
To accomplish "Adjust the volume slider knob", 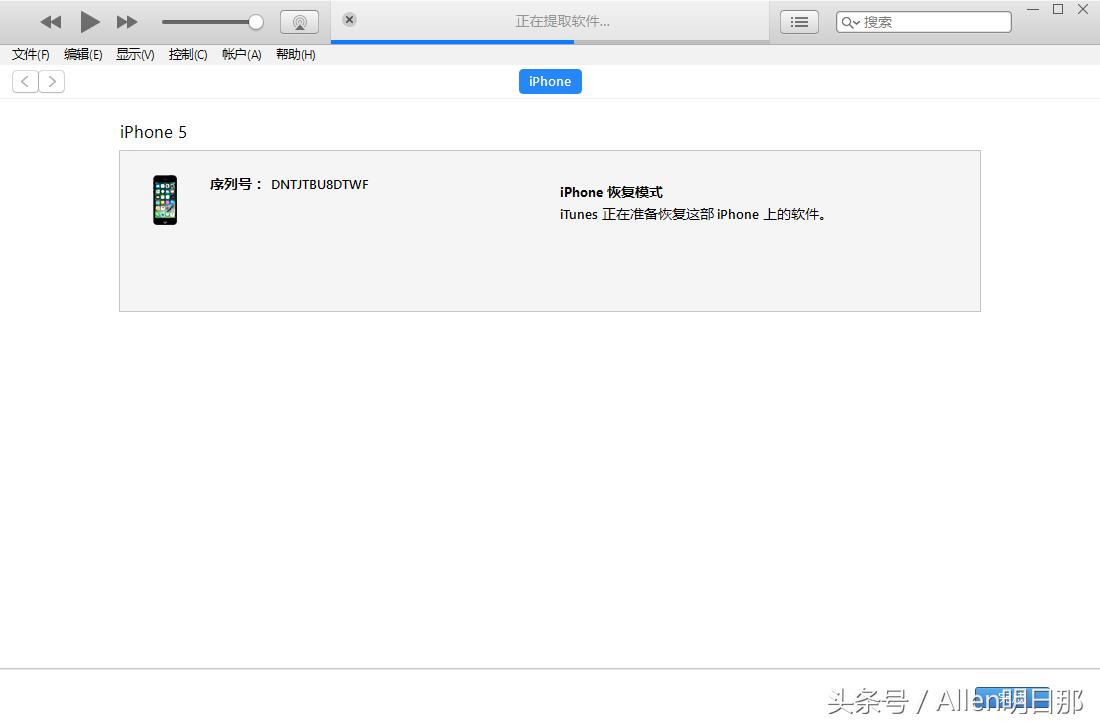I will coord(256,21).
